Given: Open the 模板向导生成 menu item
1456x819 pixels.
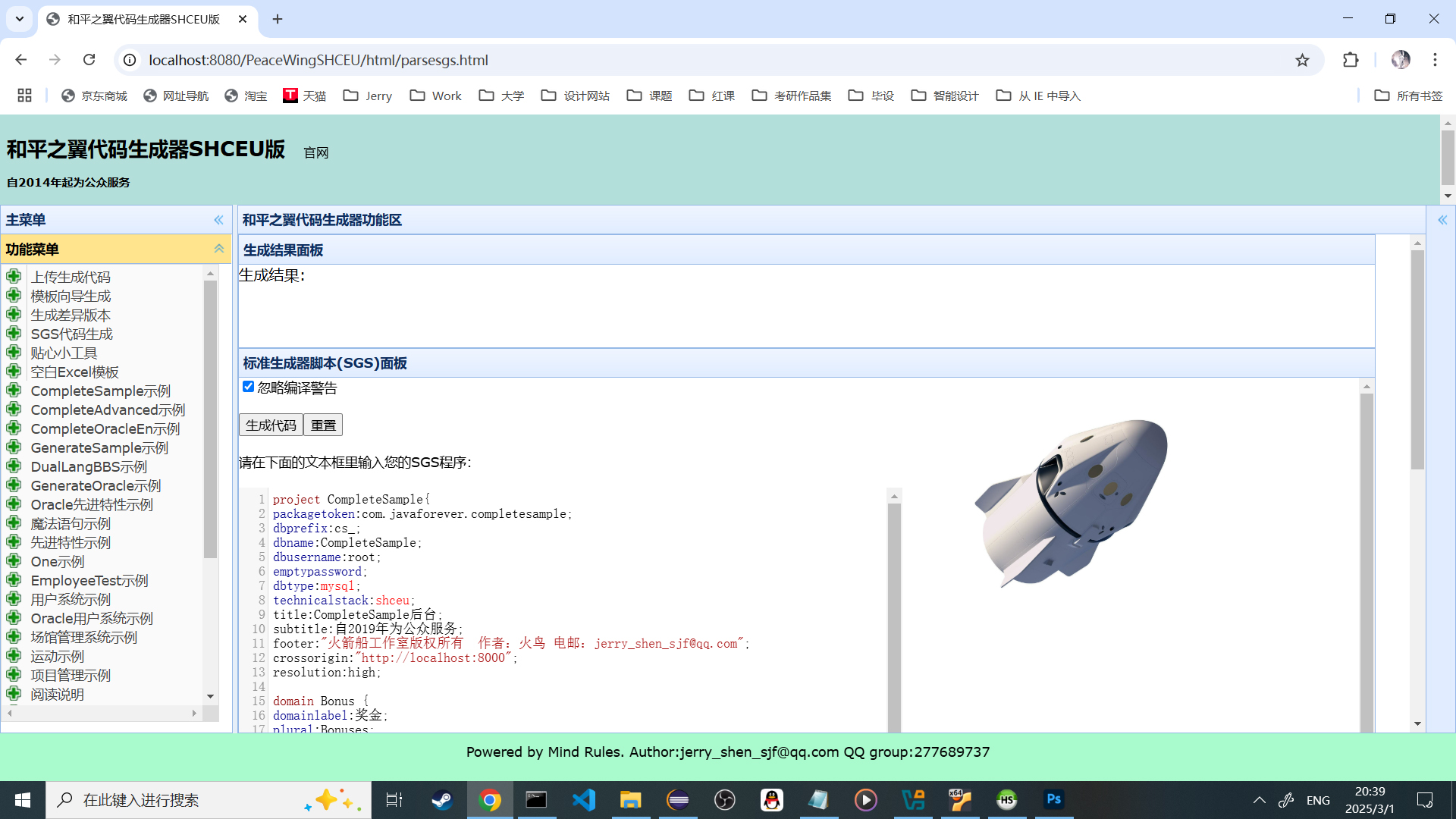Looking at the screenshot, I should point(71,296).
